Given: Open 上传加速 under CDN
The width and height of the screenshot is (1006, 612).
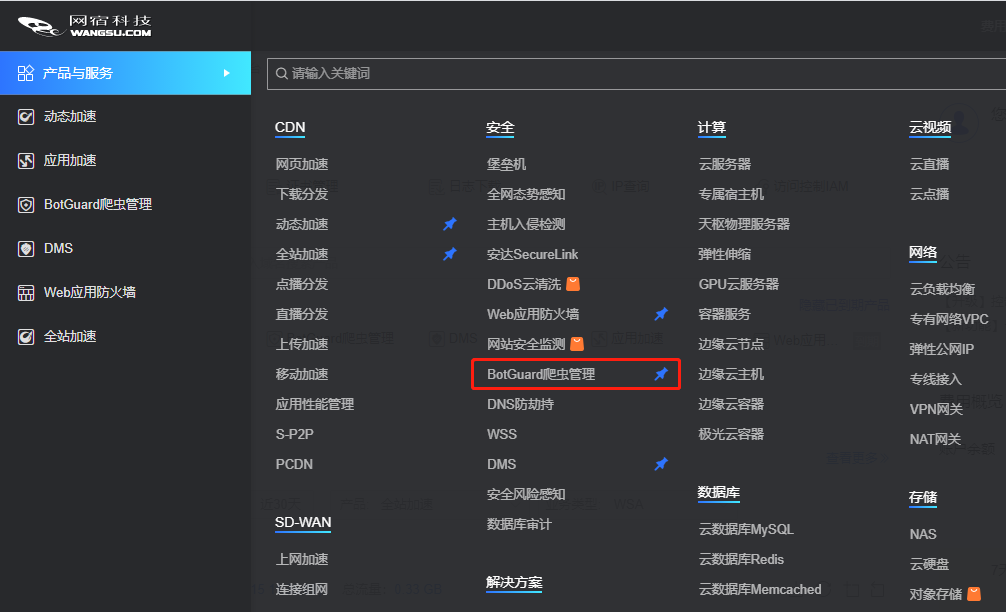Looking at the screenshot, I should coord(302,344).
